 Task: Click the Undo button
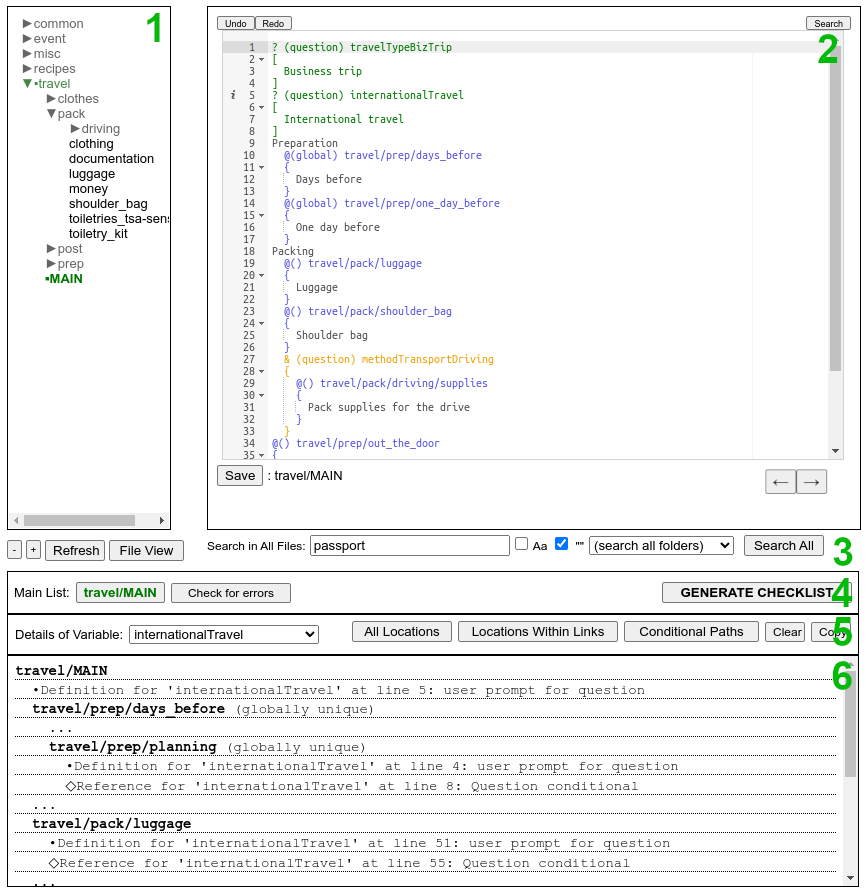coord(235,23)
